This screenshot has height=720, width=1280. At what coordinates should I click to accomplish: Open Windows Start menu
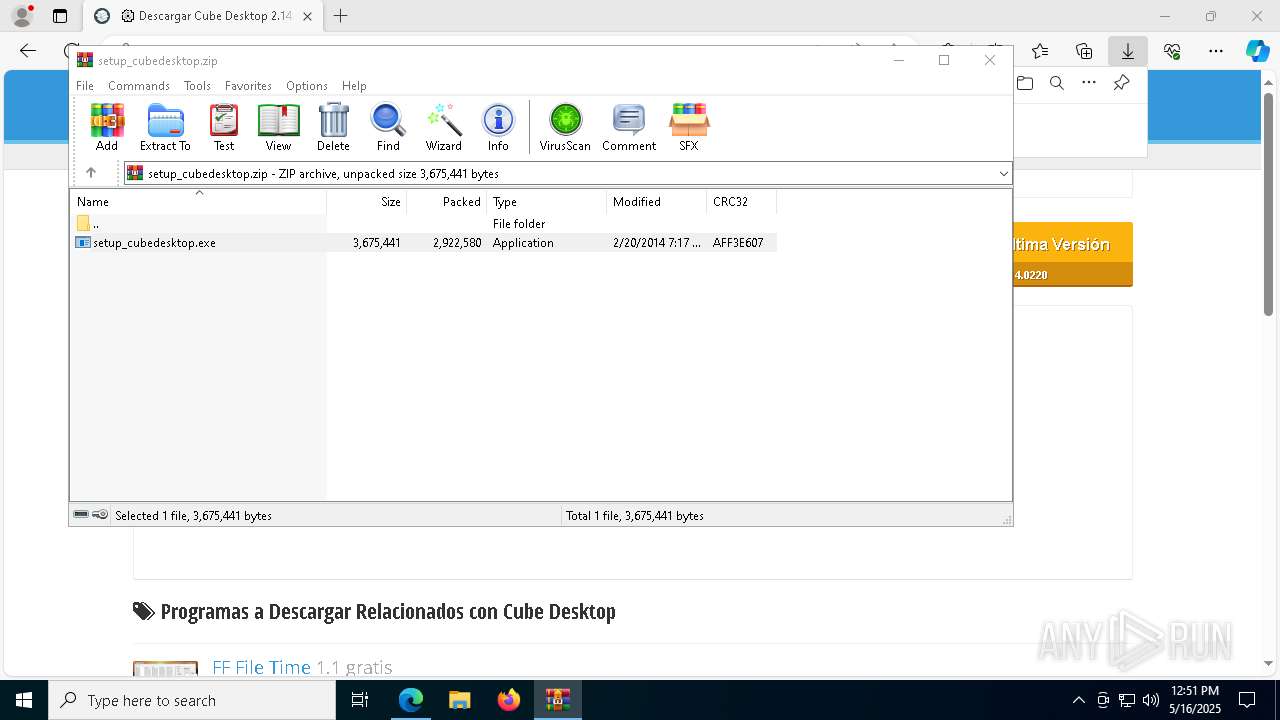pos(24,700)
